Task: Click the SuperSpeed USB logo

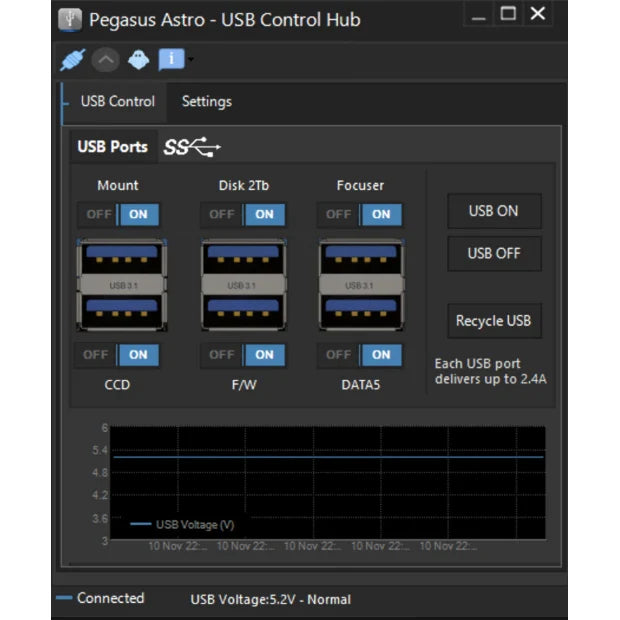Action: (192, 147)
